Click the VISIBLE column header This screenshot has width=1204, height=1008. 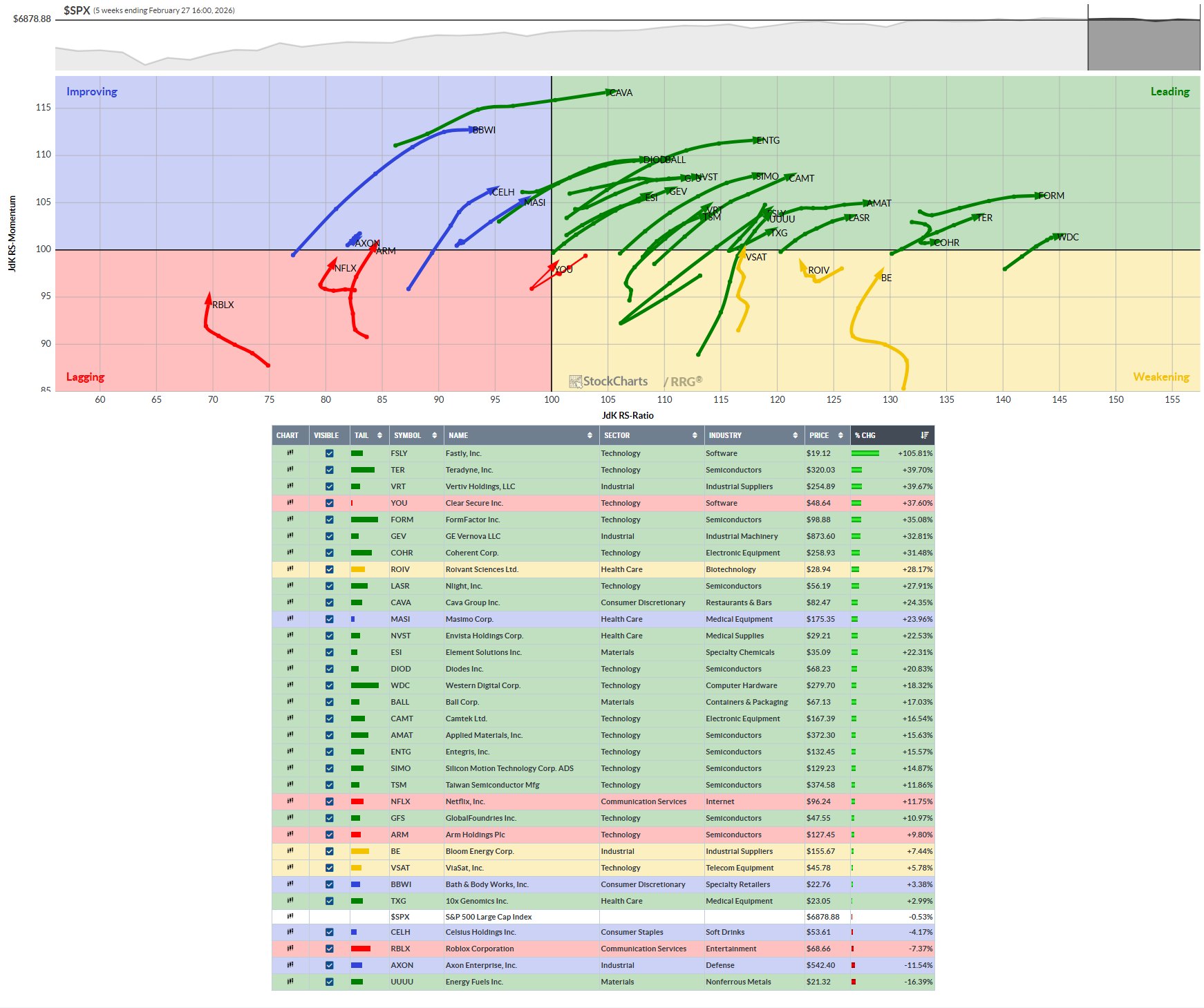329,435
